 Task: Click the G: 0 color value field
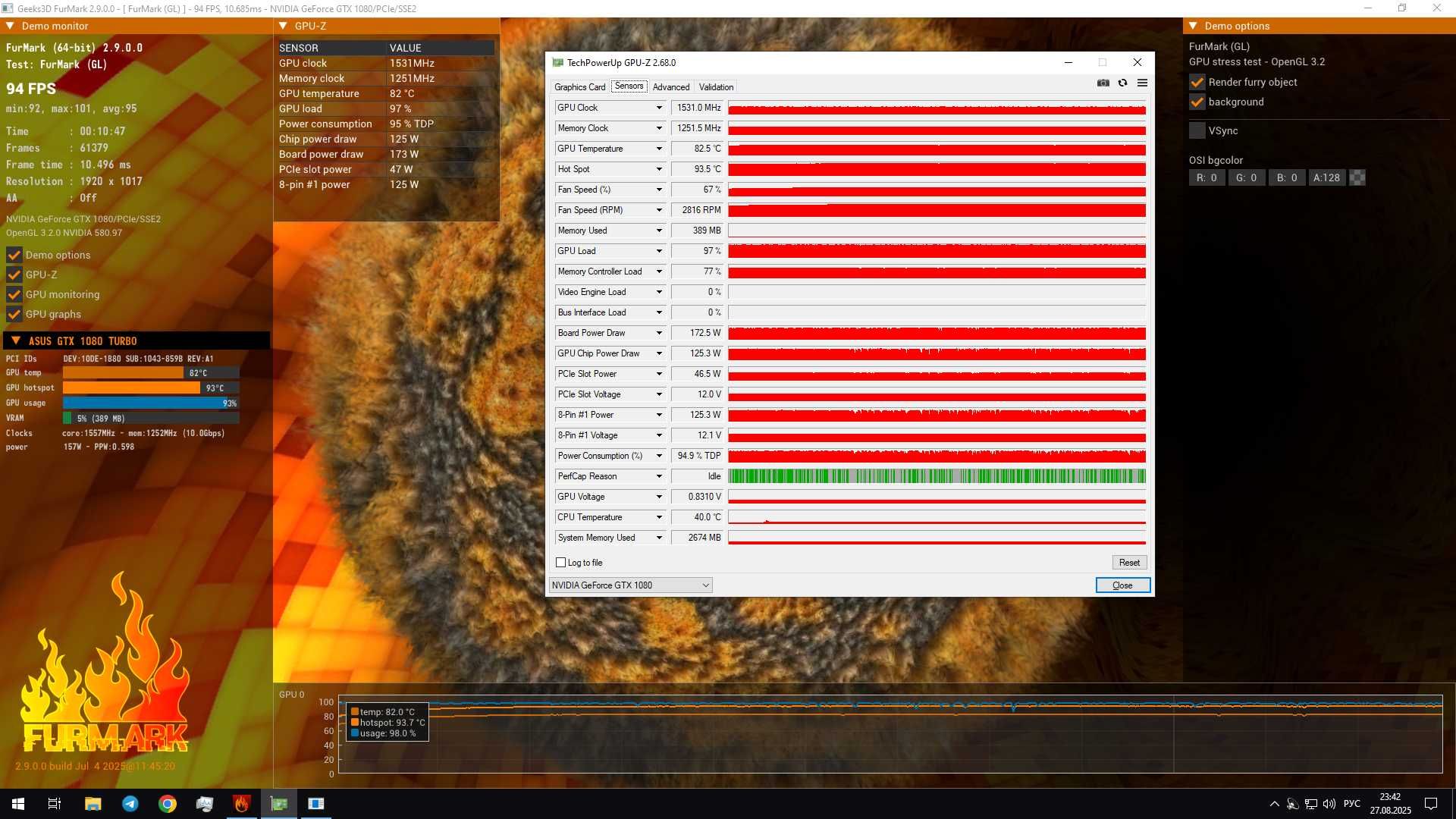(x=1246, y=177)
